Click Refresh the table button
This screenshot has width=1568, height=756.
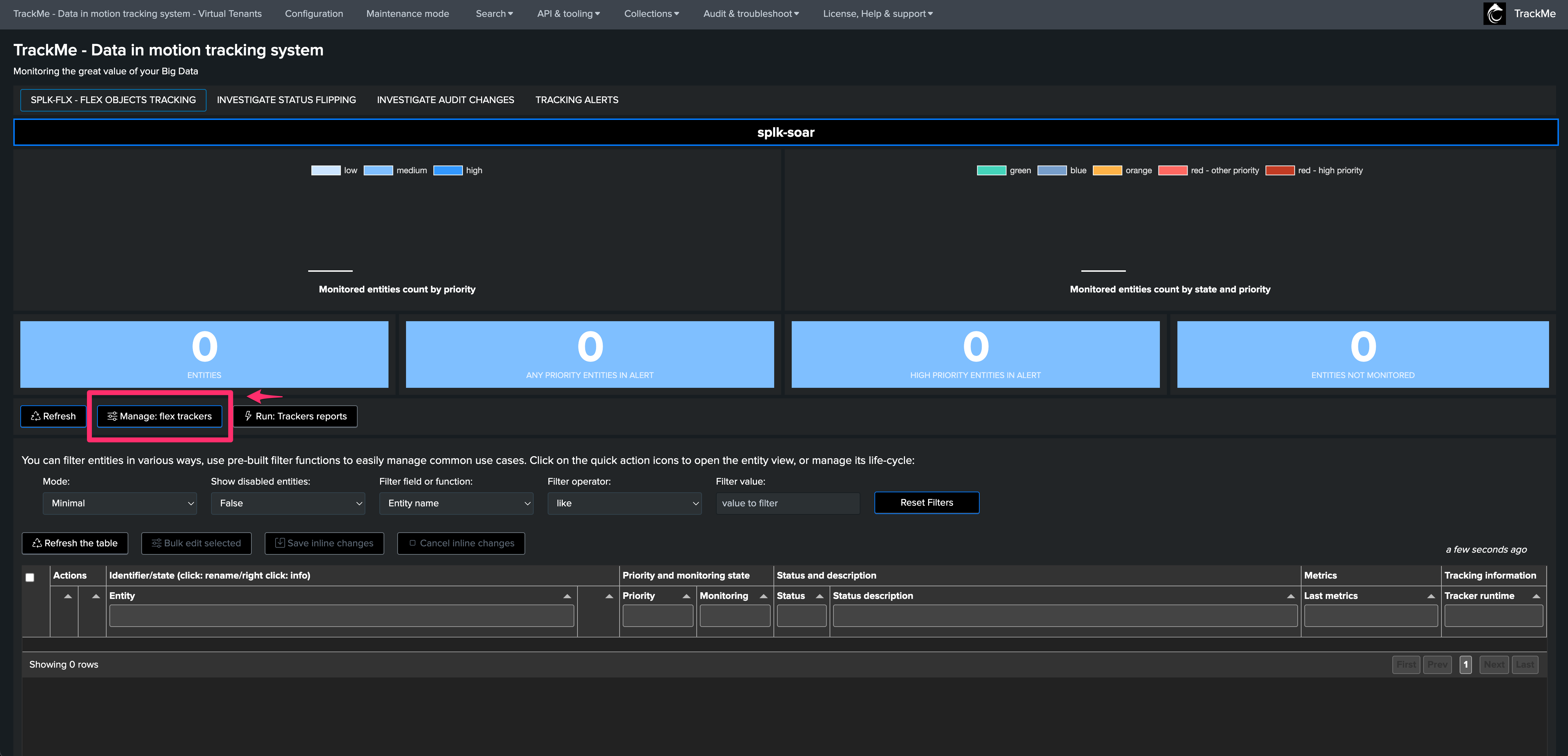click(75, 544)
